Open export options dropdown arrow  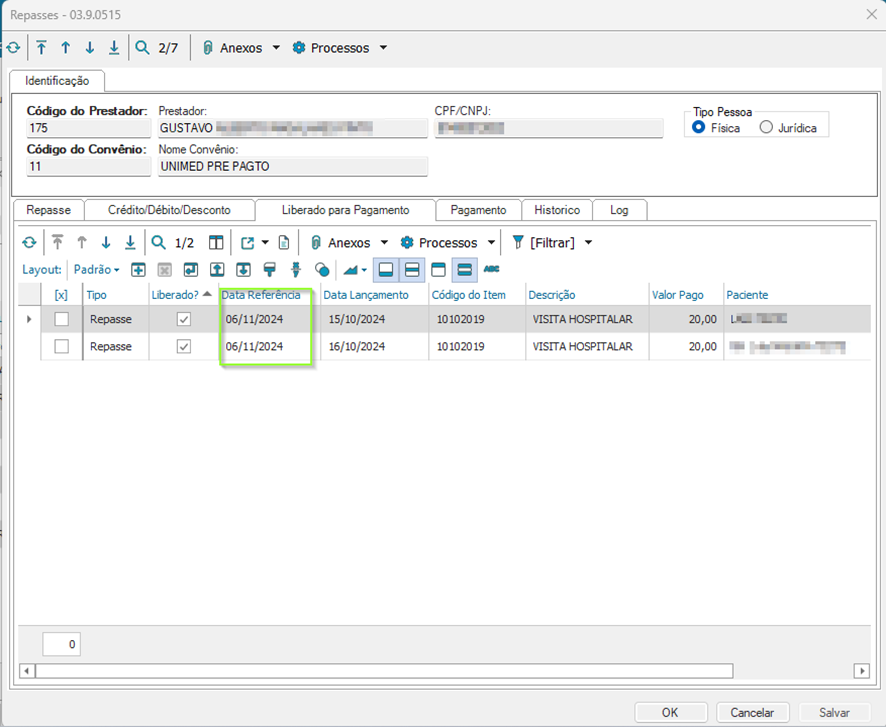tap(265, 243)
